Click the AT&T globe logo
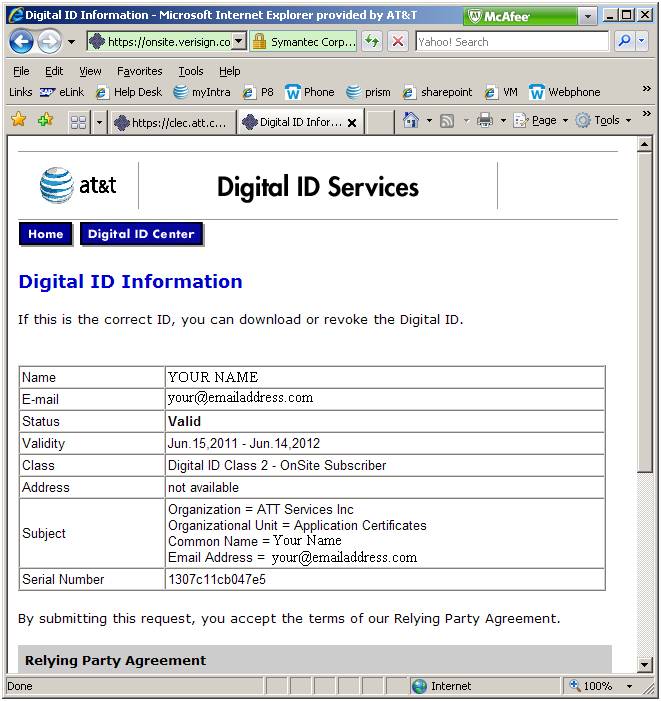661x701 pixels. (x=56, y=185)
